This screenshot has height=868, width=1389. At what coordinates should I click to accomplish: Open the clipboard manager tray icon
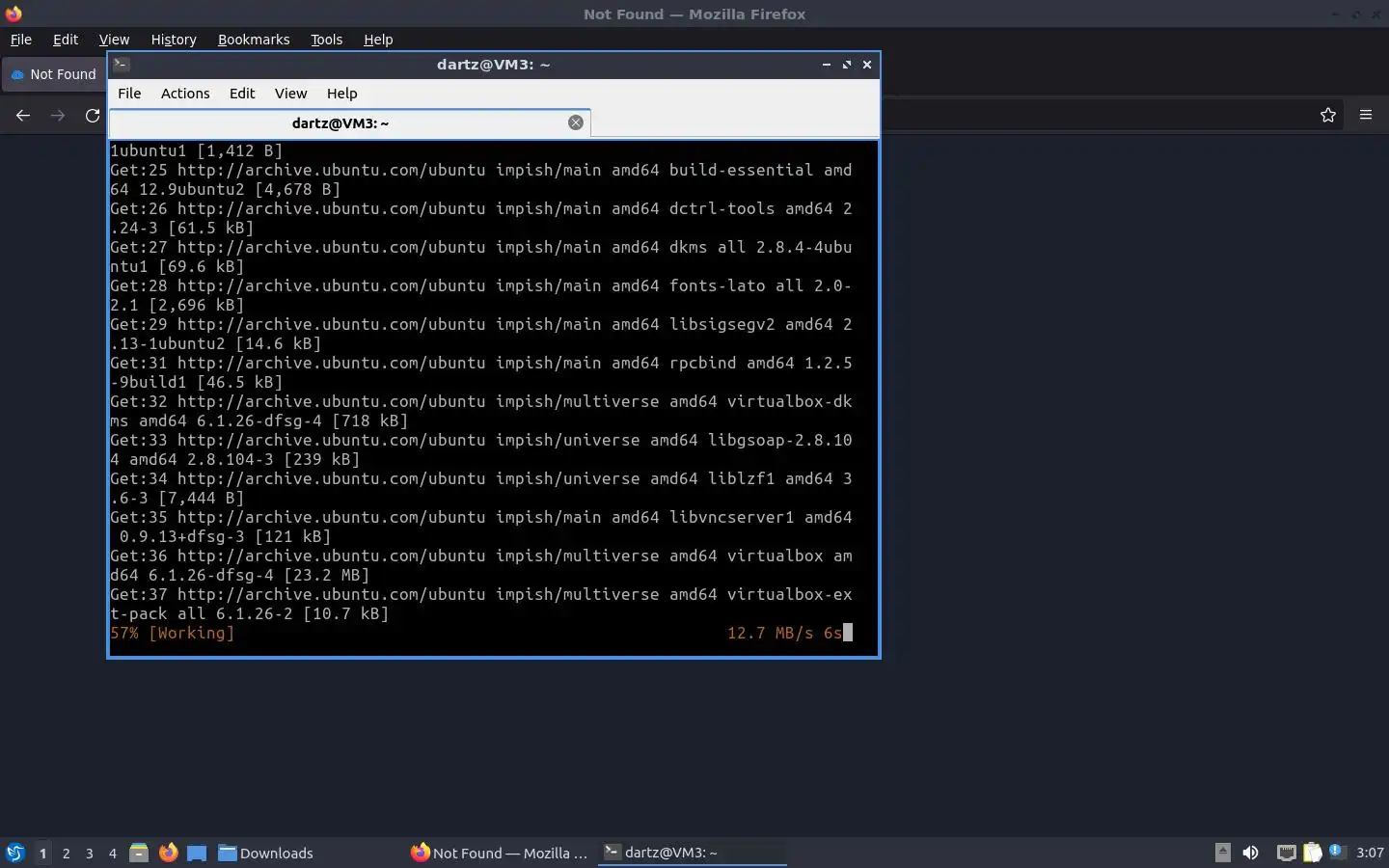point(1312,853)
